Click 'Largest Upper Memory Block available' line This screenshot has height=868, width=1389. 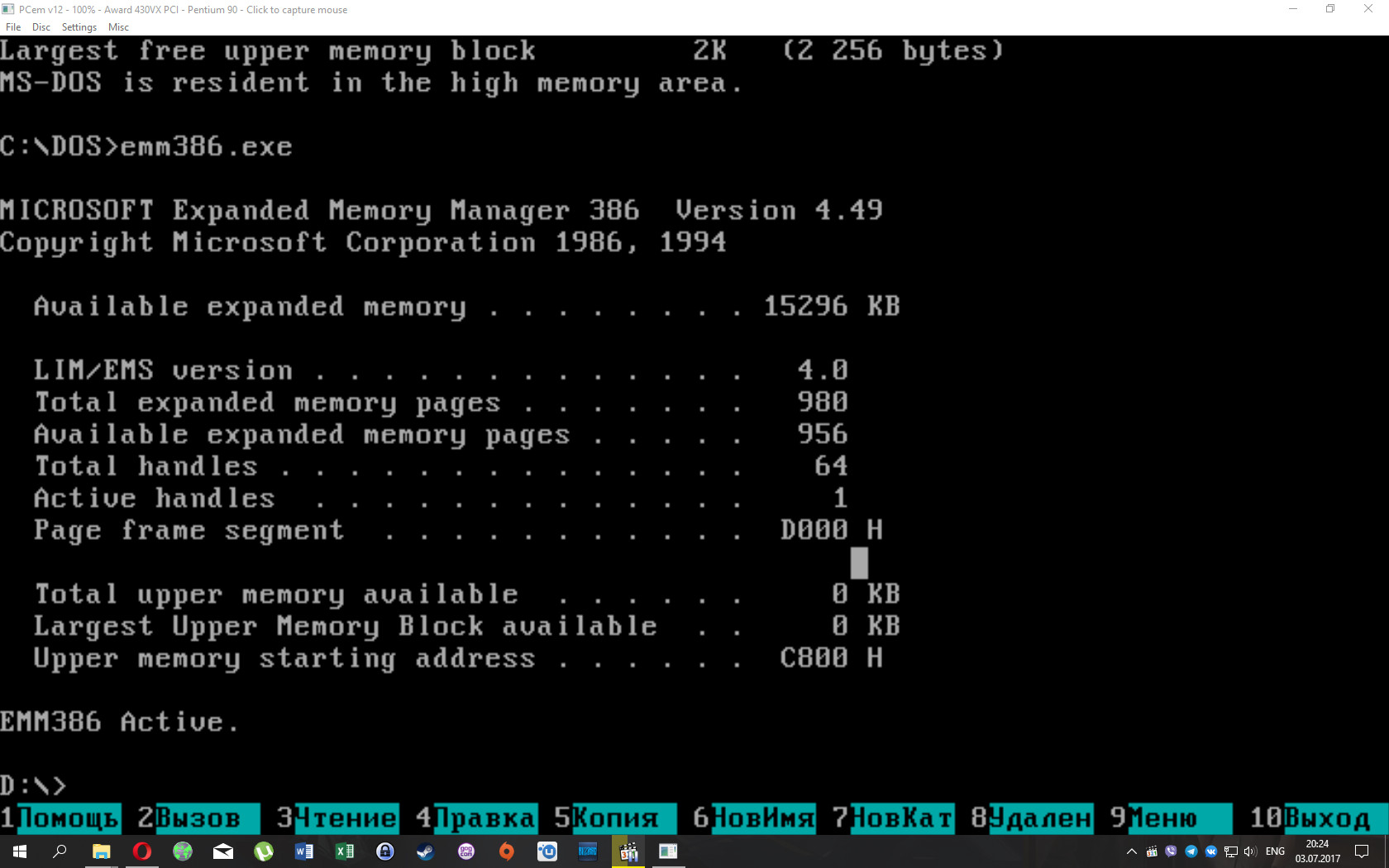pos(467,627)
